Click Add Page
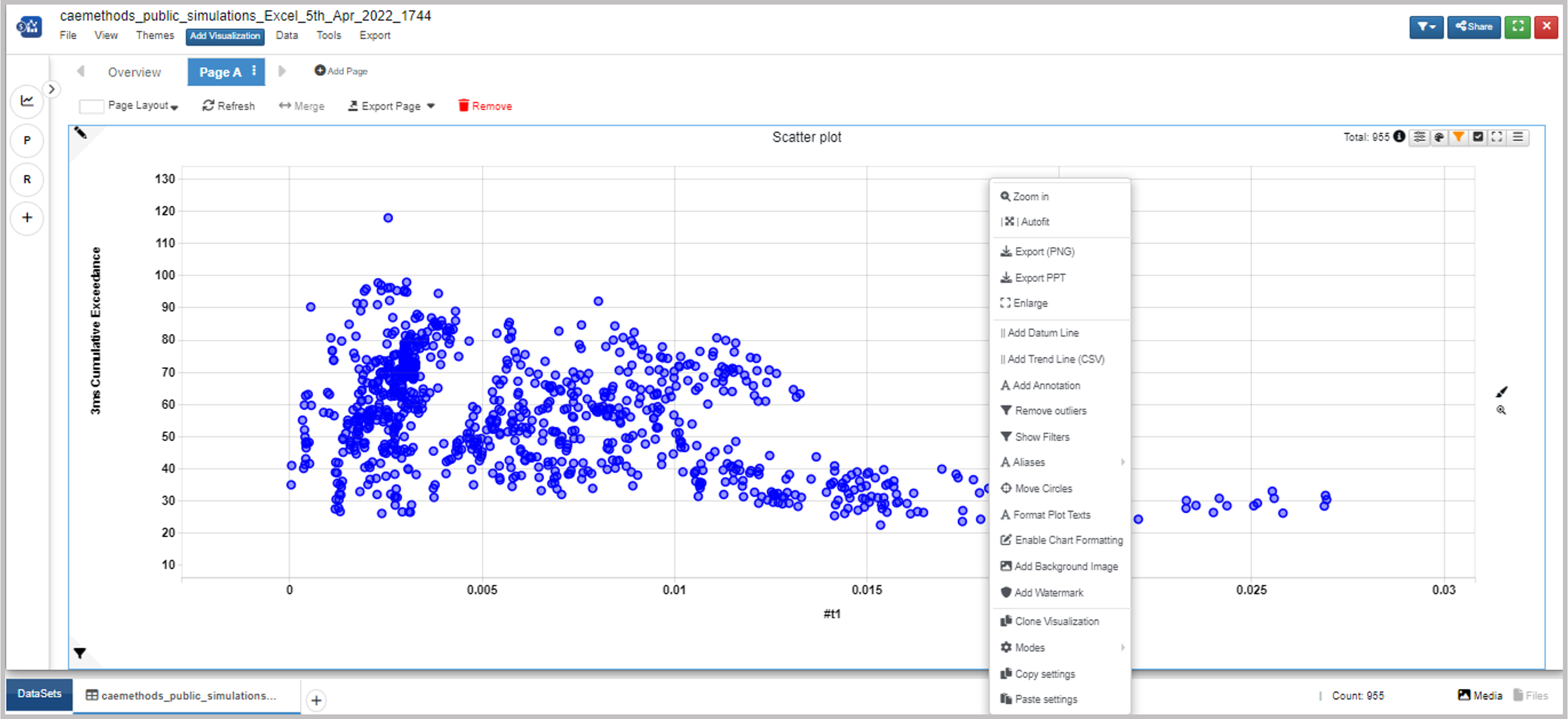The image size is (1568, 719). (341, 71)
